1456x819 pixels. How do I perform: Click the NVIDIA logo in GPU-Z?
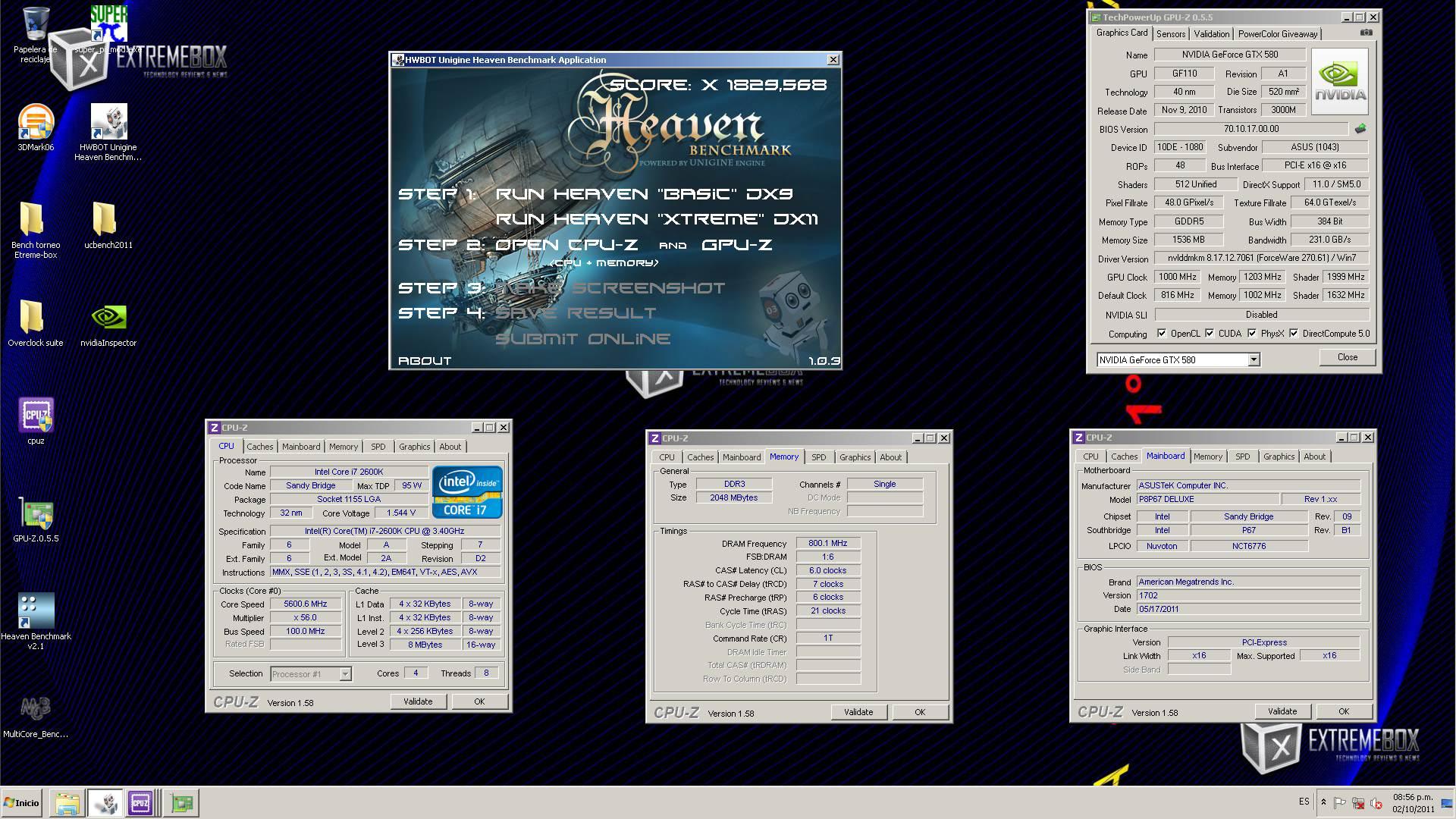click(x=1340, y=81)
